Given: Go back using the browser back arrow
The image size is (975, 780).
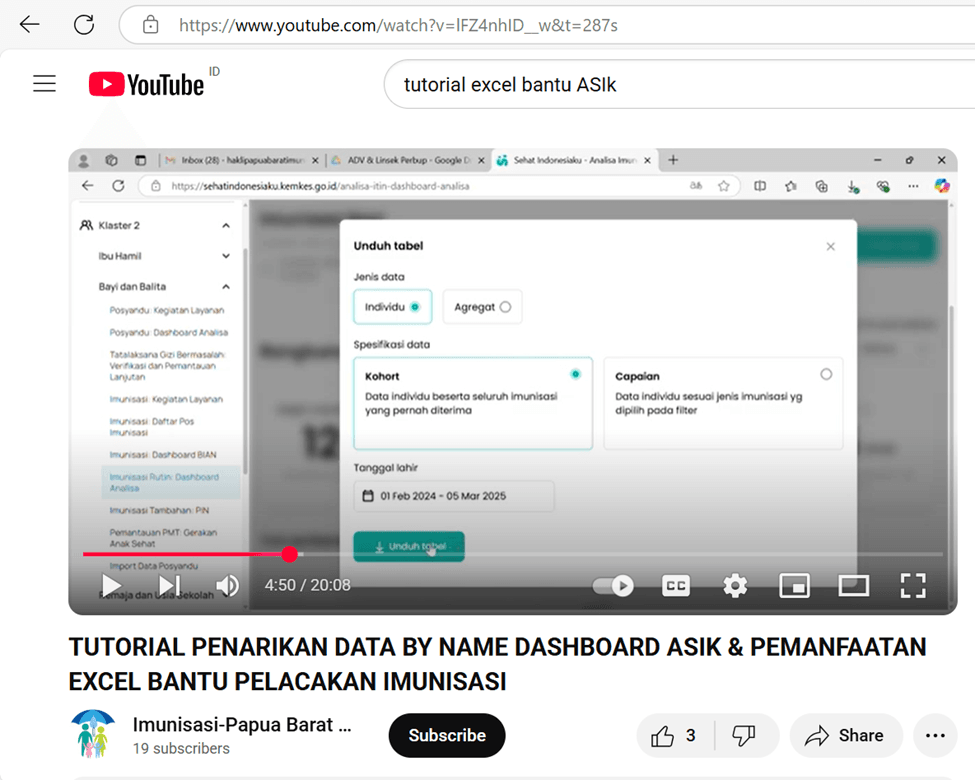Looking at the screenshot, I should point(29,25).
